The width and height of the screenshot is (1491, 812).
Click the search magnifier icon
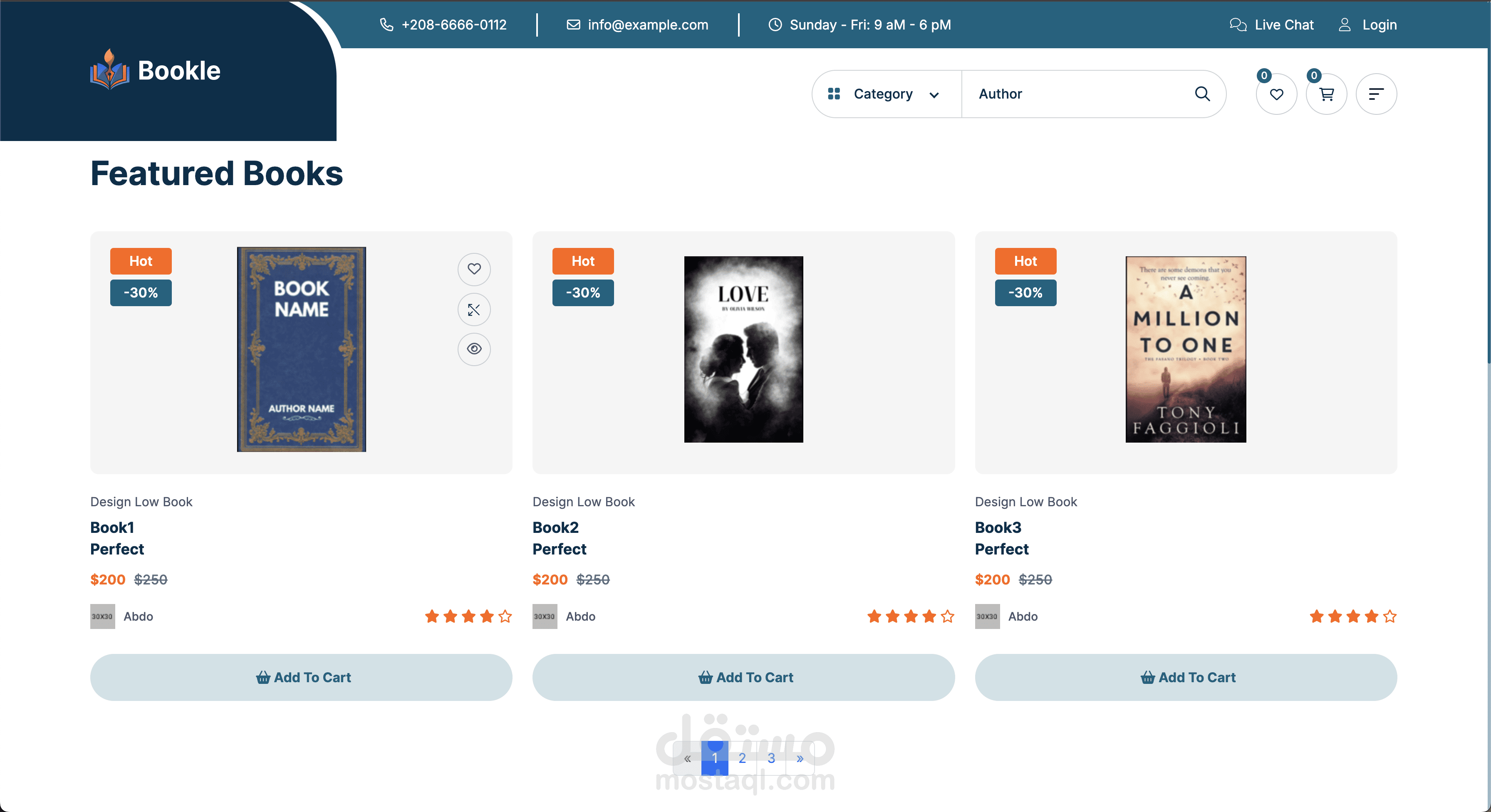coord(1202,94)
